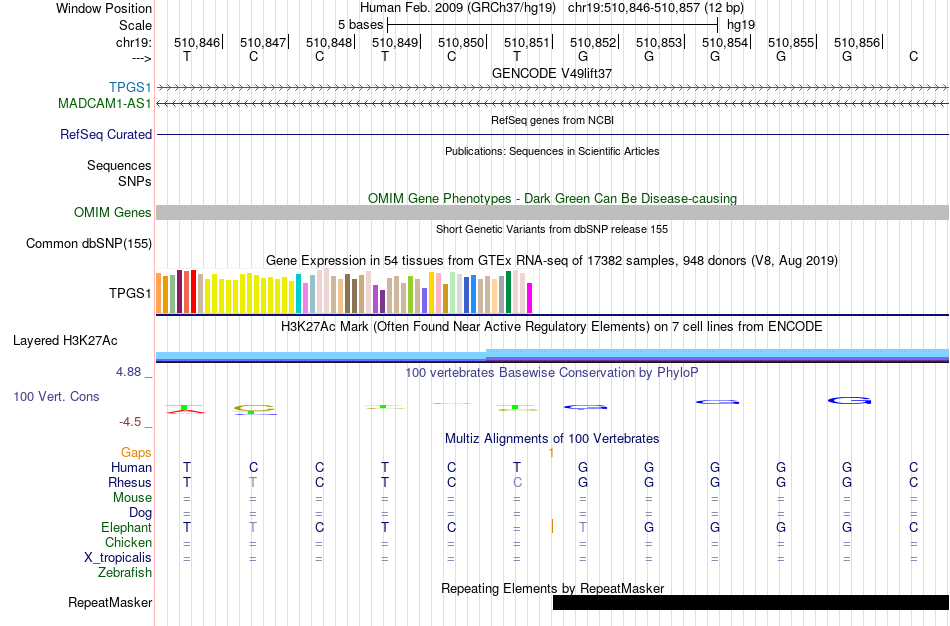
Task: Click the Gaps row label
Action: [x=136, y=453]
